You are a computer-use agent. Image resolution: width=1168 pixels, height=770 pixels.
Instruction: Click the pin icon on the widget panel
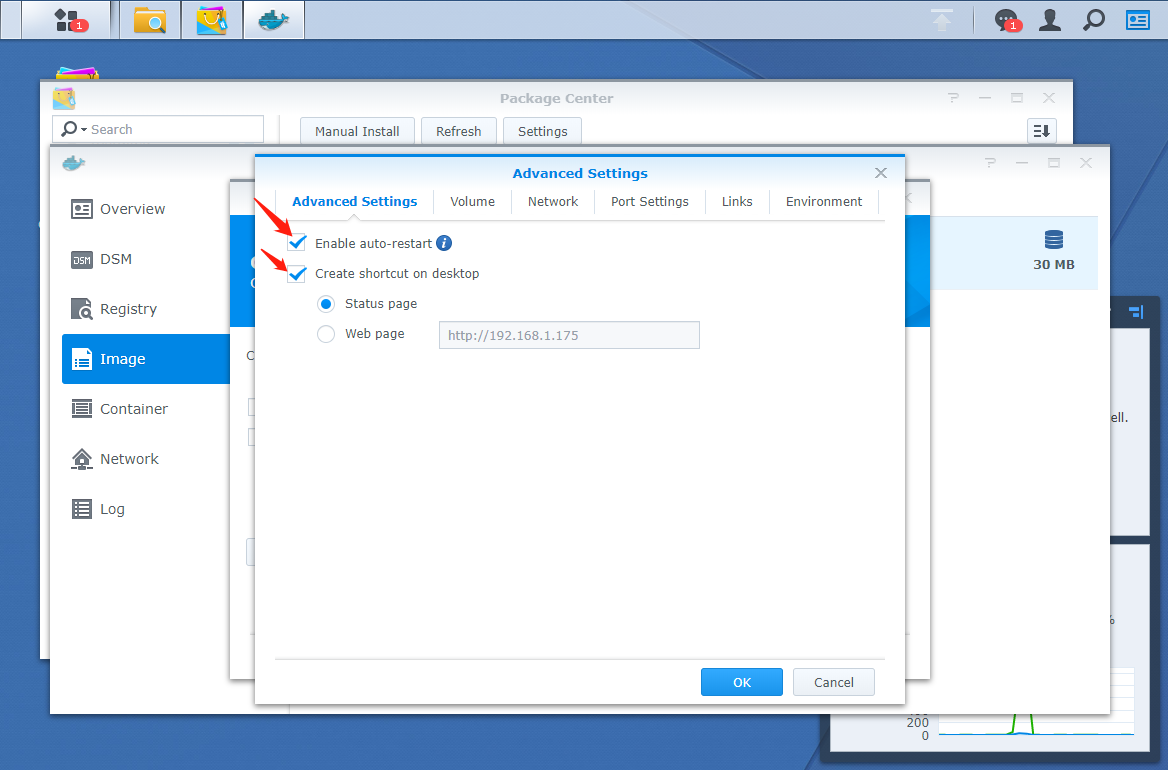pyautogui.click(x=1136, y=311)
